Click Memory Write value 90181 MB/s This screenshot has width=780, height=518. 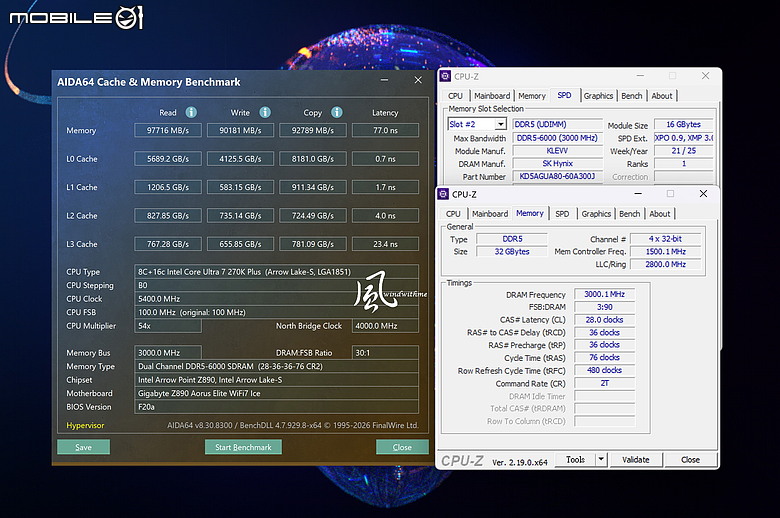click(x=240, y=130)
